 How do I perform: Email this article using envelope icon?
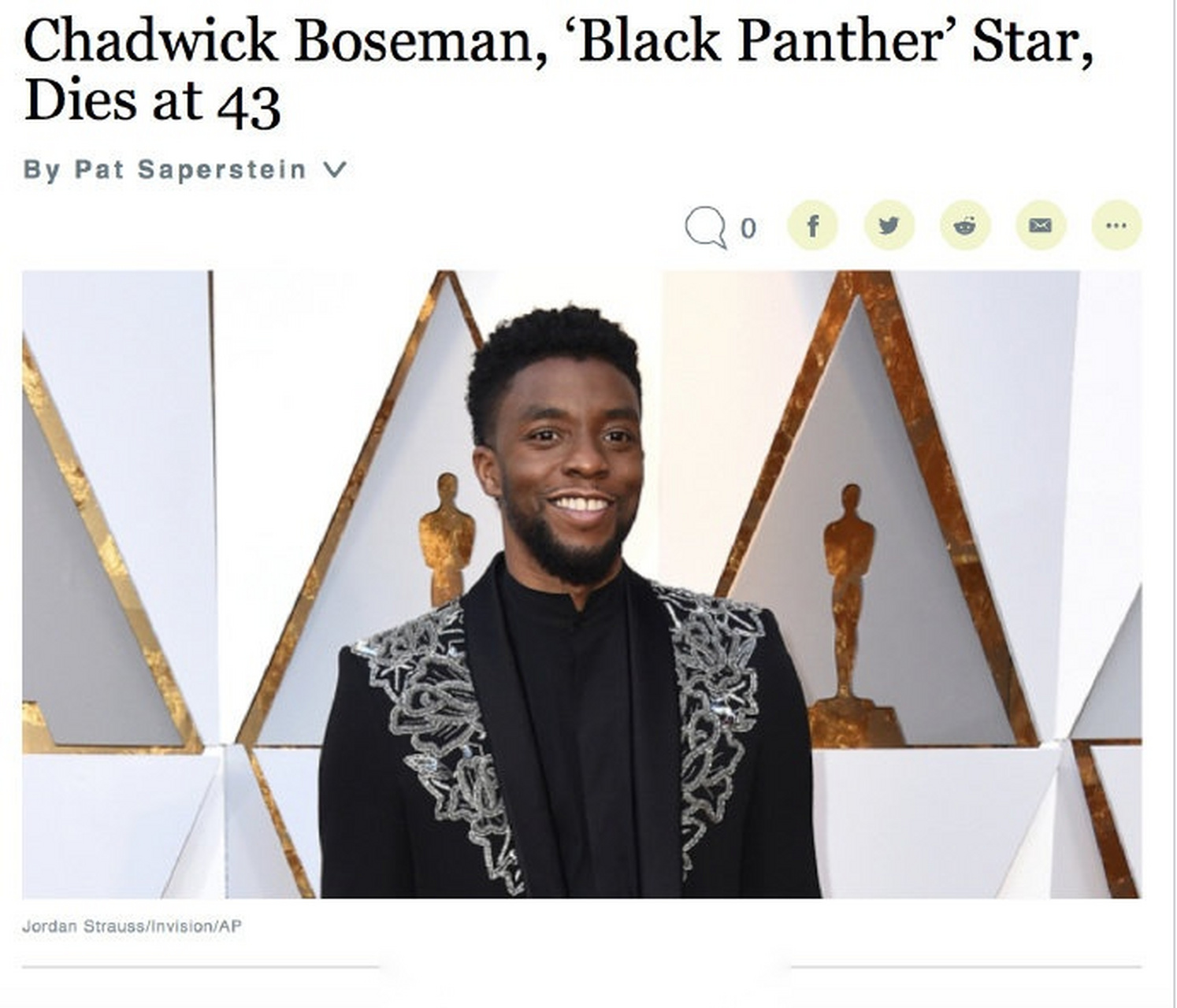coord(1041,226)
